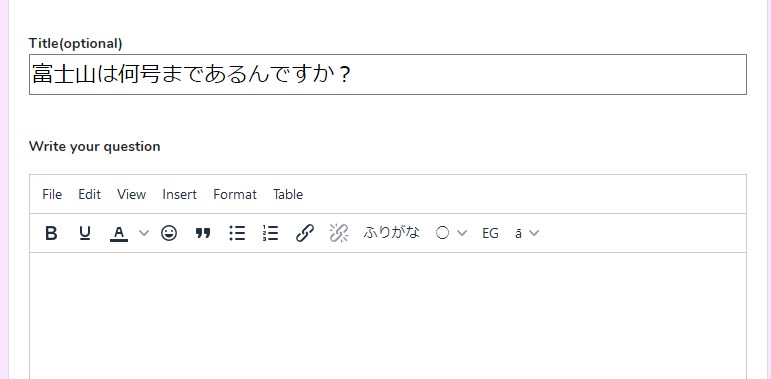Click the circle symbol button
The width and height of the screenshot is (771, 379).
point(442,233)
